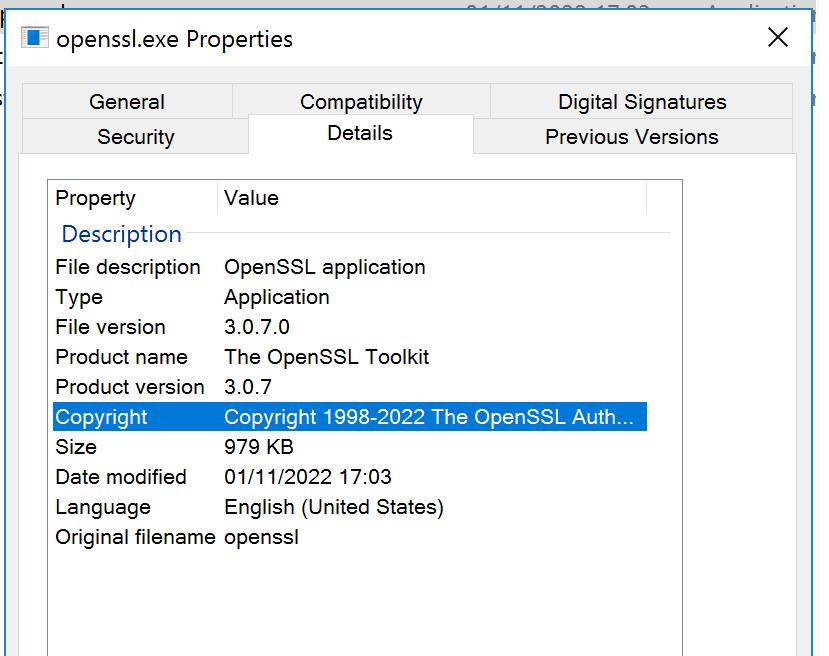This screenshot has height=656, width=829.
Task: Switch to the General tab
Action: pyautogui.click(x=127, y=102)
